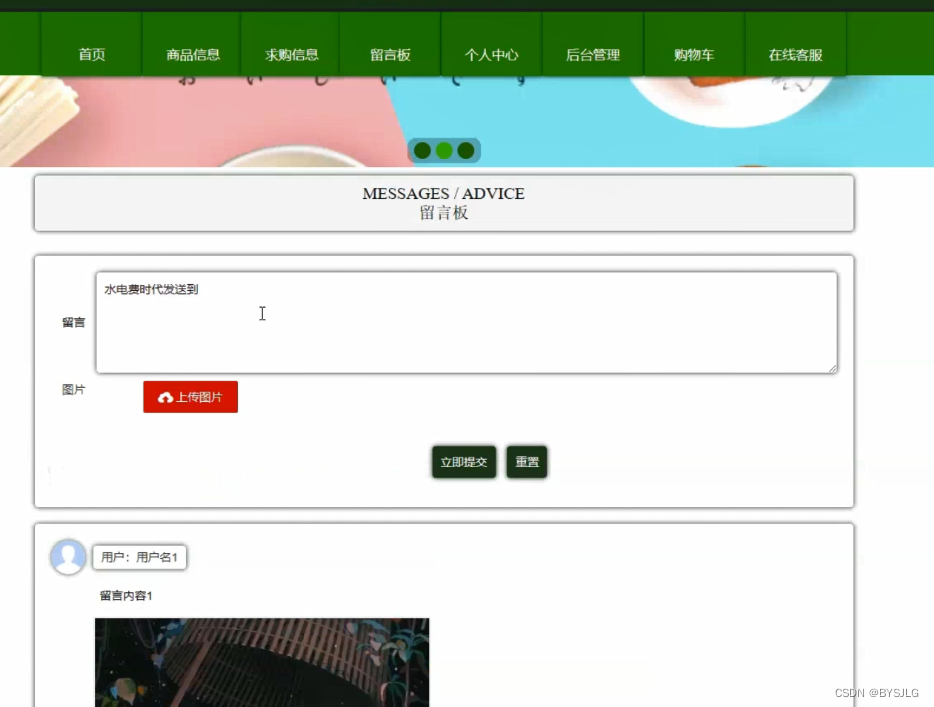934x707 pixels.
Task: Click inside the 留言 message text area
Action: 465,320
